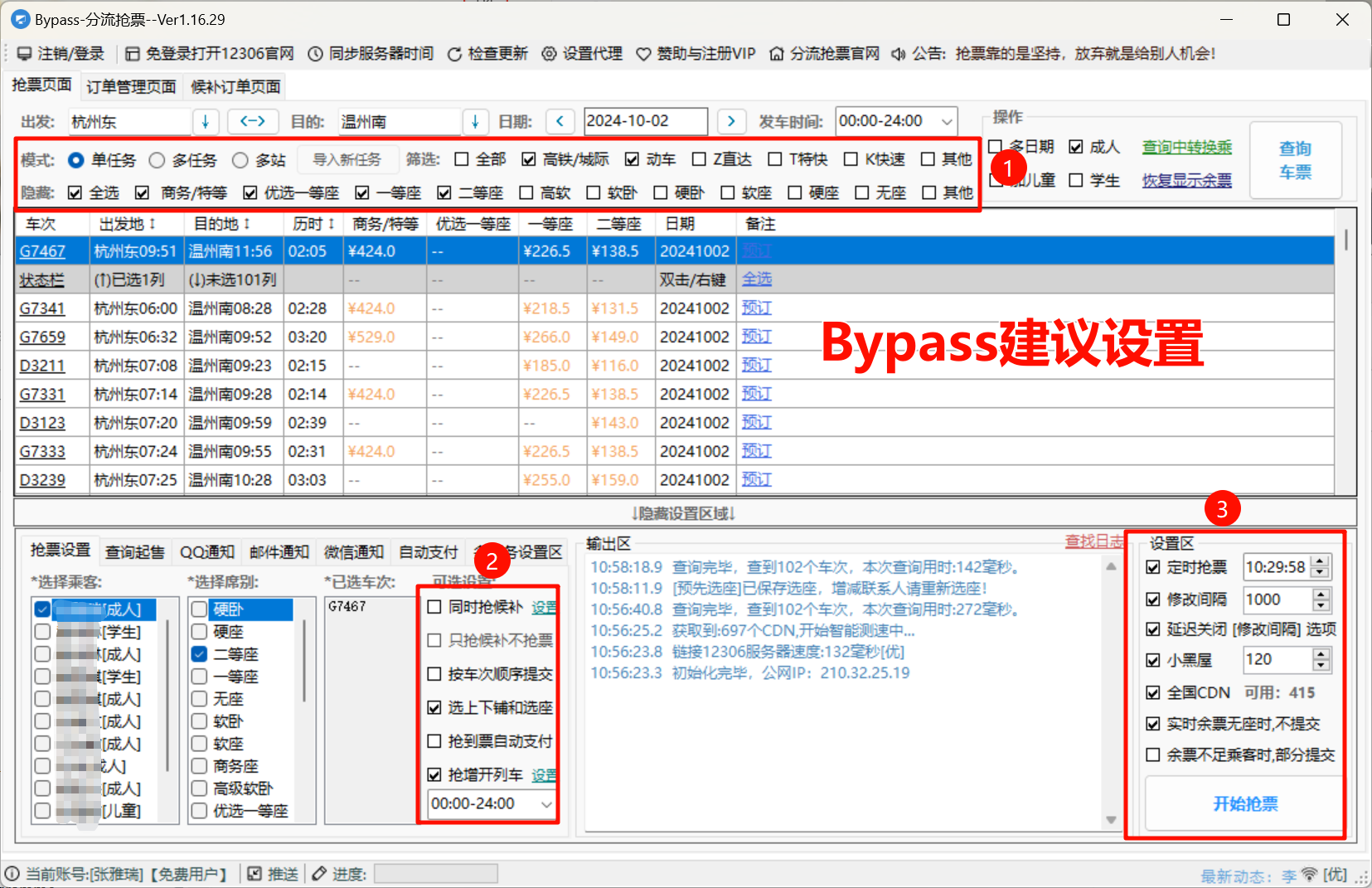Click the 推送 status bar icon
This screenshot has height=888, width=1372.
(x=255, y=874)
